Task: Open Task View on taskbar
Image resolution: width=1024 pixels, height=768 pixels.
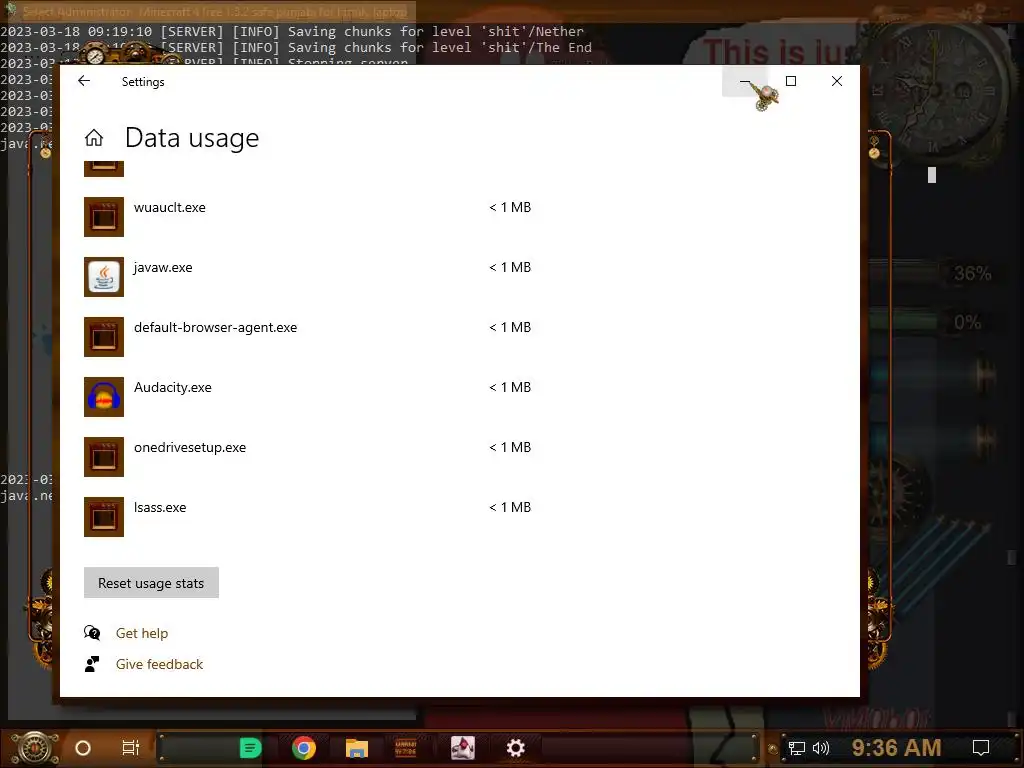Action: [x=131, y=748]
